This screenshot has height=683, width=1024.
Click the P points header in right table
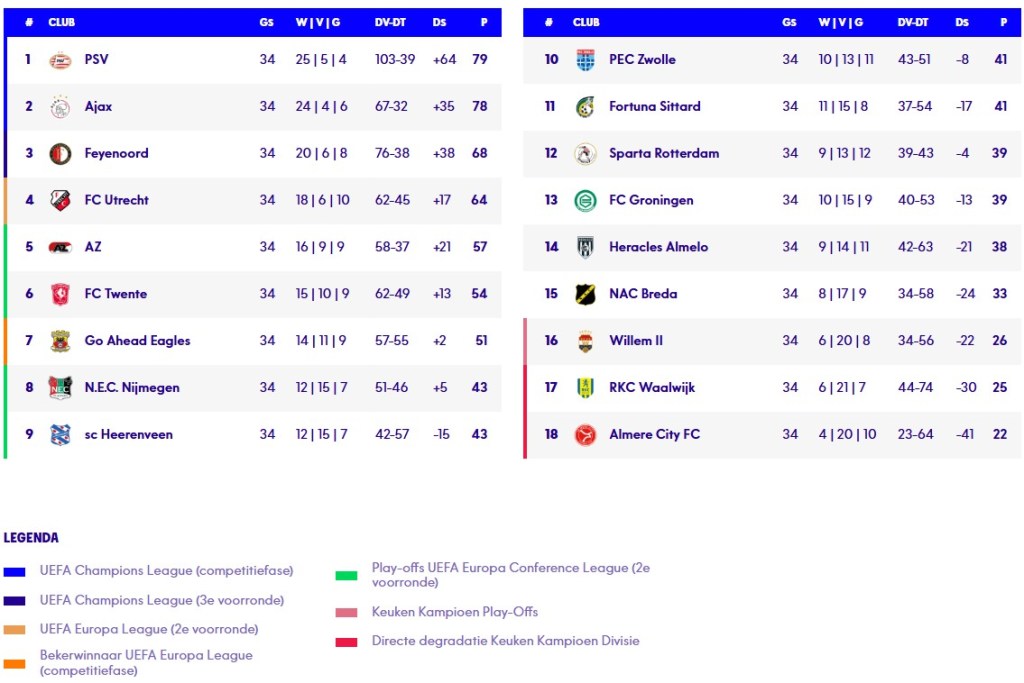pos(1003,22)
